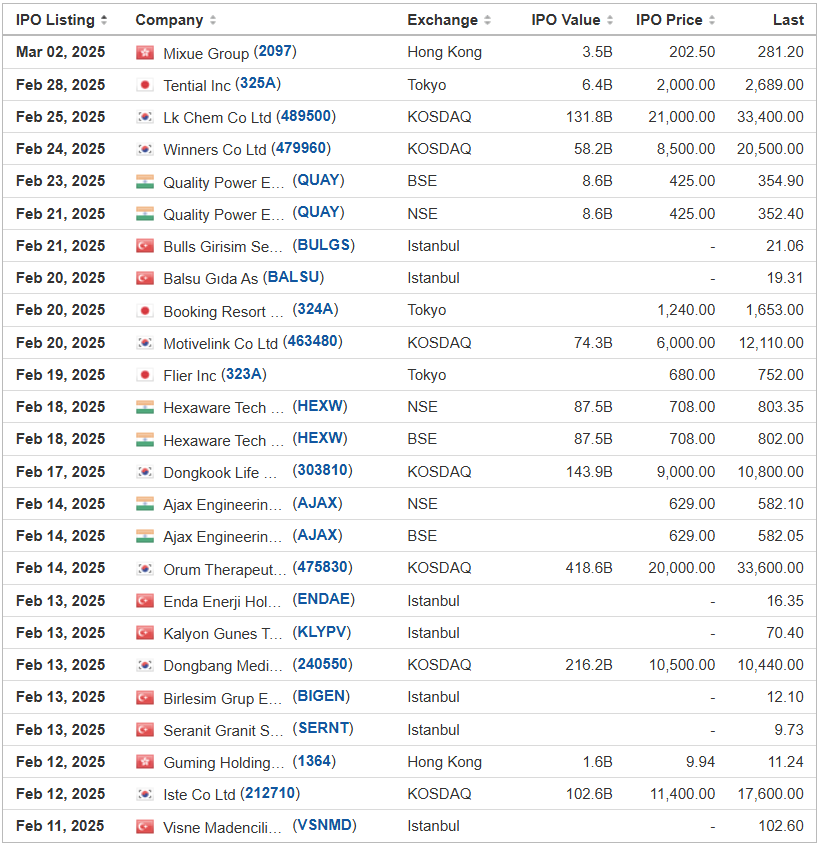
Task: Sort by IPO Value column arrows
Action: coord(610,20)
